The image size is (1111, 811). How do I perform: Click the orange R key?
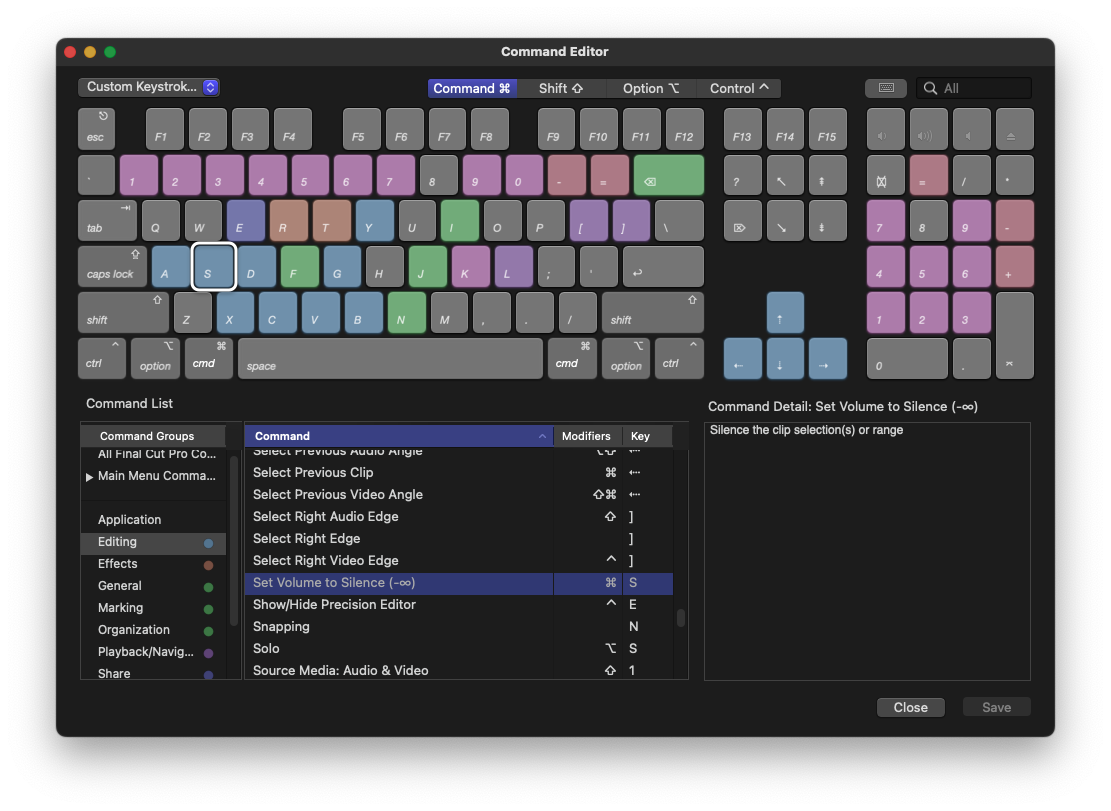coord(288,220)
